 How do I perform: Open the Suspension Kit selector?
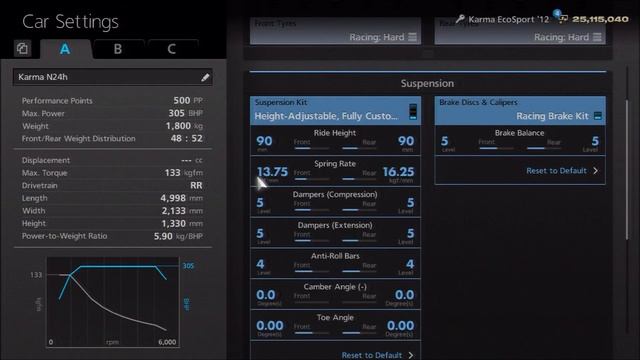tap(336, 111)
